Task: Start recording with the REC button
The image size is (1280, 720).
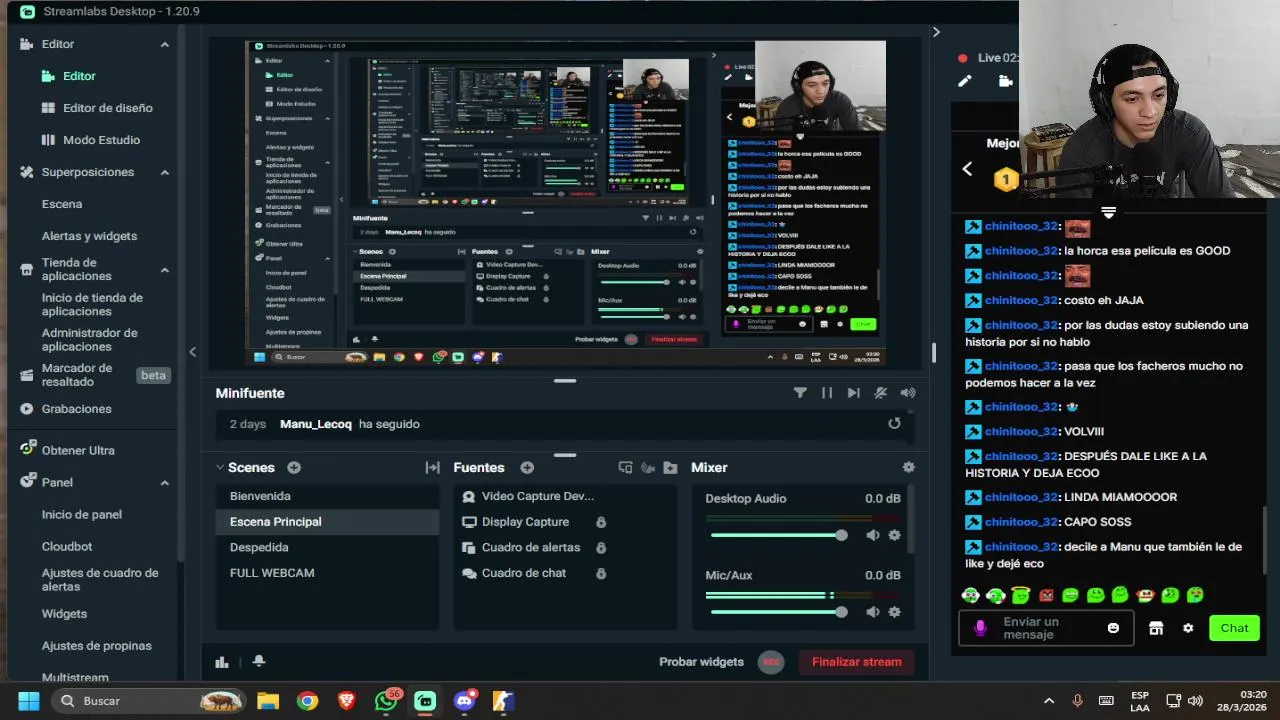Action: (x=770, y=662)
